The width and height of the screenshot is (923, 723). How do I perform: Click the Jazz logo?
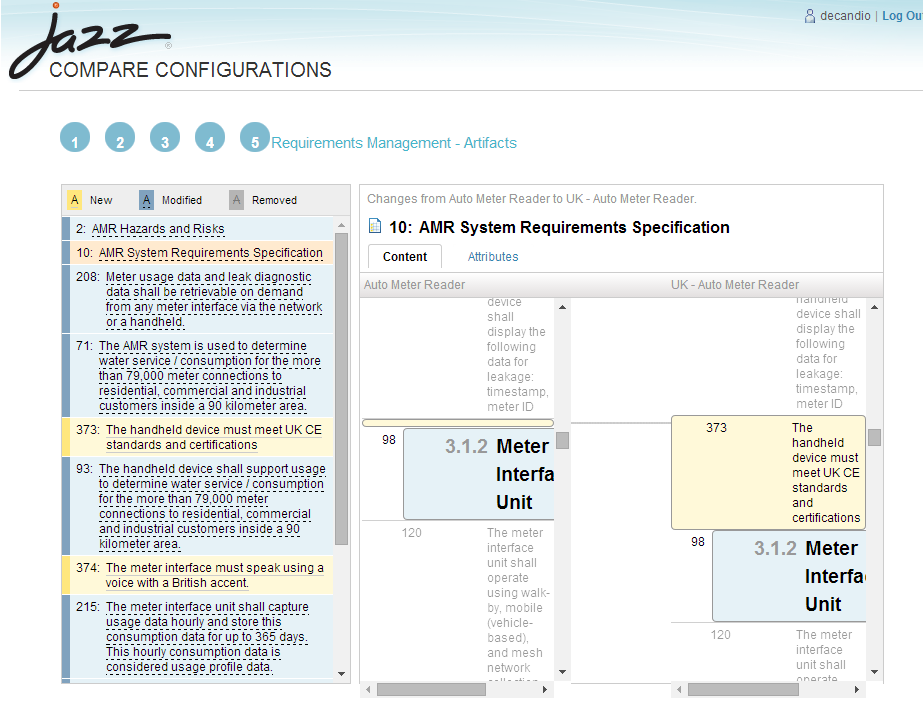(88, 41)
